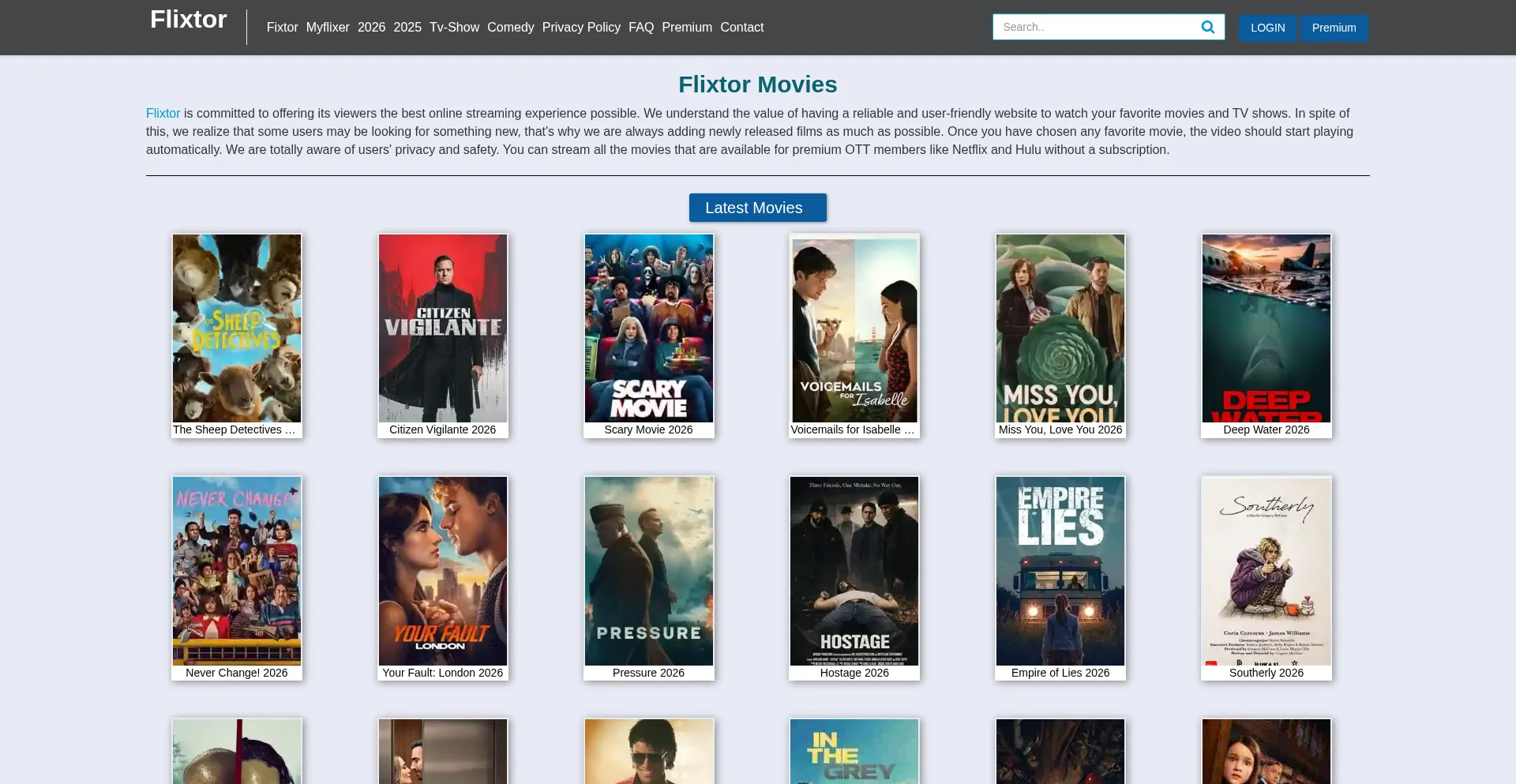
Task: Open the Pressure movie poster
Action: pyautogui.click(x=649, y=571)
